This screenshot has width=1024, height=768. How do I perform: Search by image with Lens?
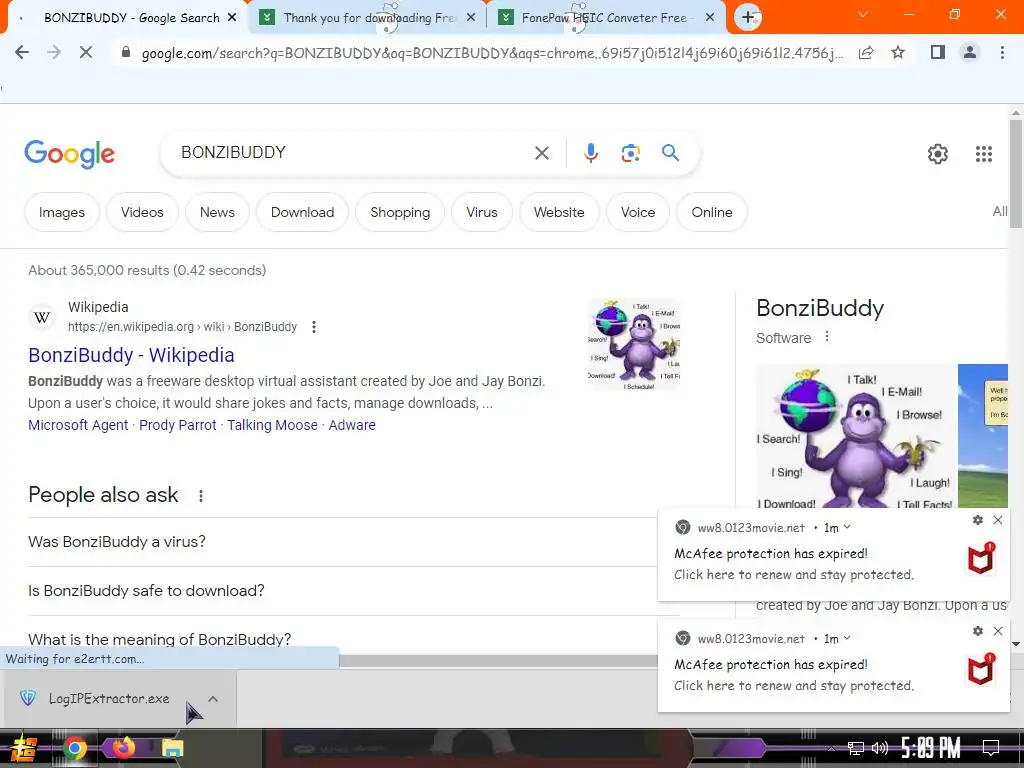point(630,153)
